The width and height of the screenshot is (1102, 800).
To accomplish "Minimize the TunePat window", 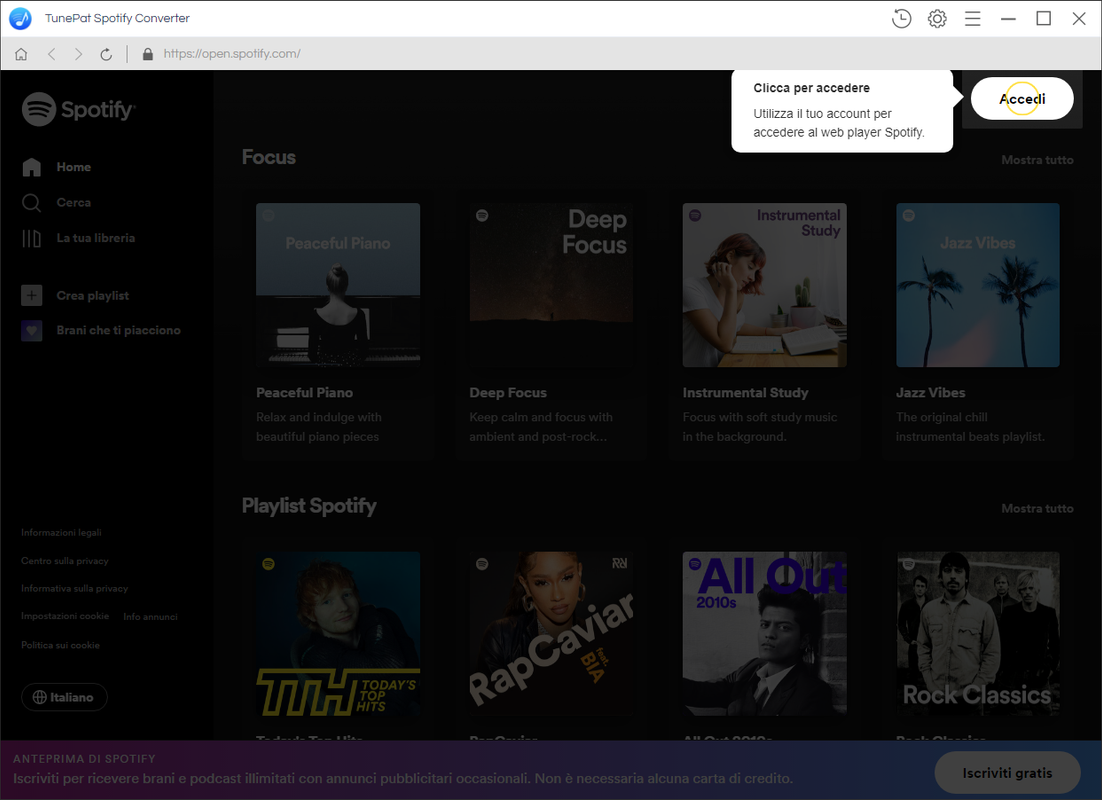I will click(x=1008, y=18).
